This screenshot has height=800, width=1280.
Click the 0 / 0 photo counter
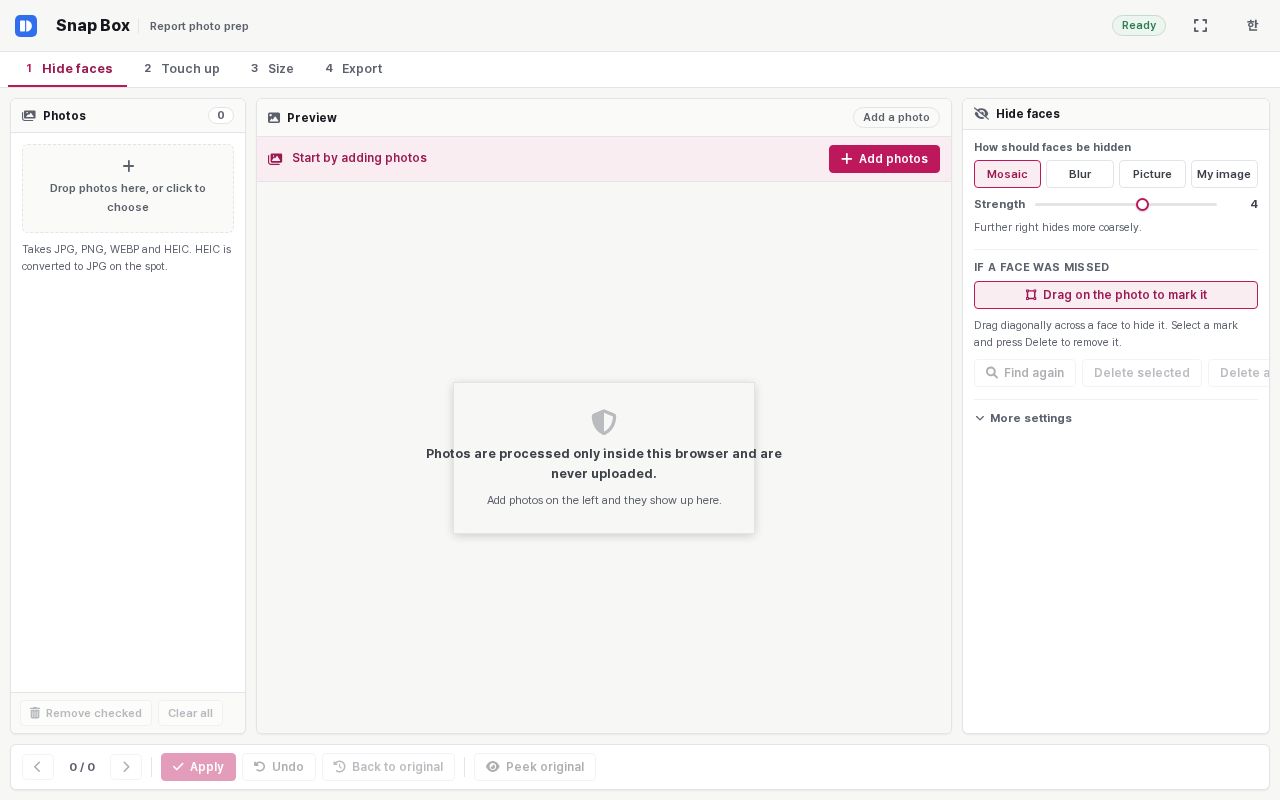click(82, 767)
